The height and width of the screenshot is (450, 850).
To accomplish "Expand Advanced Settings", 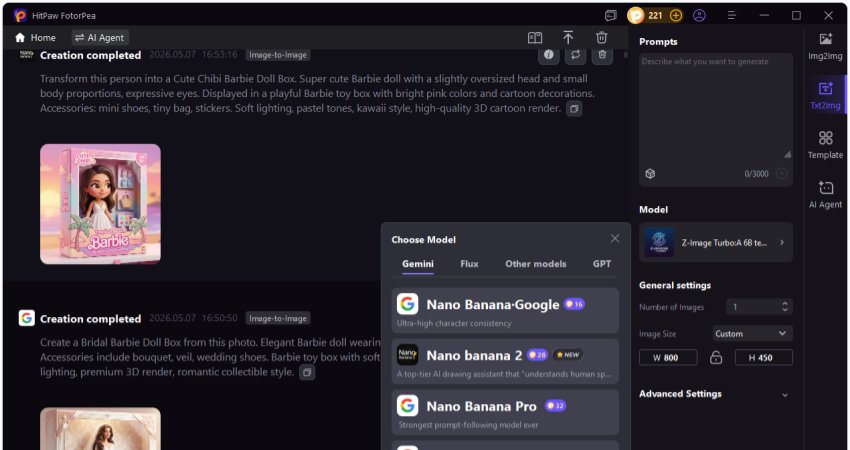I will pos(716,394).
